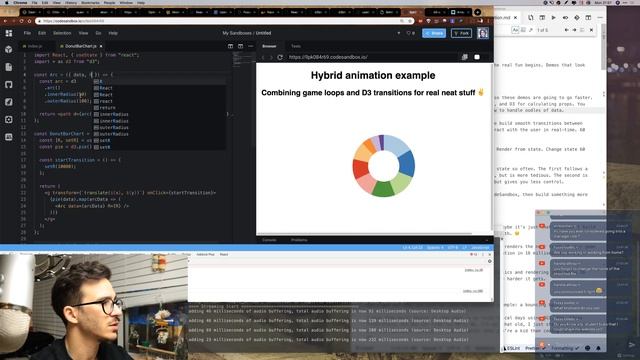Screen dimensions: 640x360
Task: Open the configuration gear sidebar icon
Action: [x=9, y=120]
